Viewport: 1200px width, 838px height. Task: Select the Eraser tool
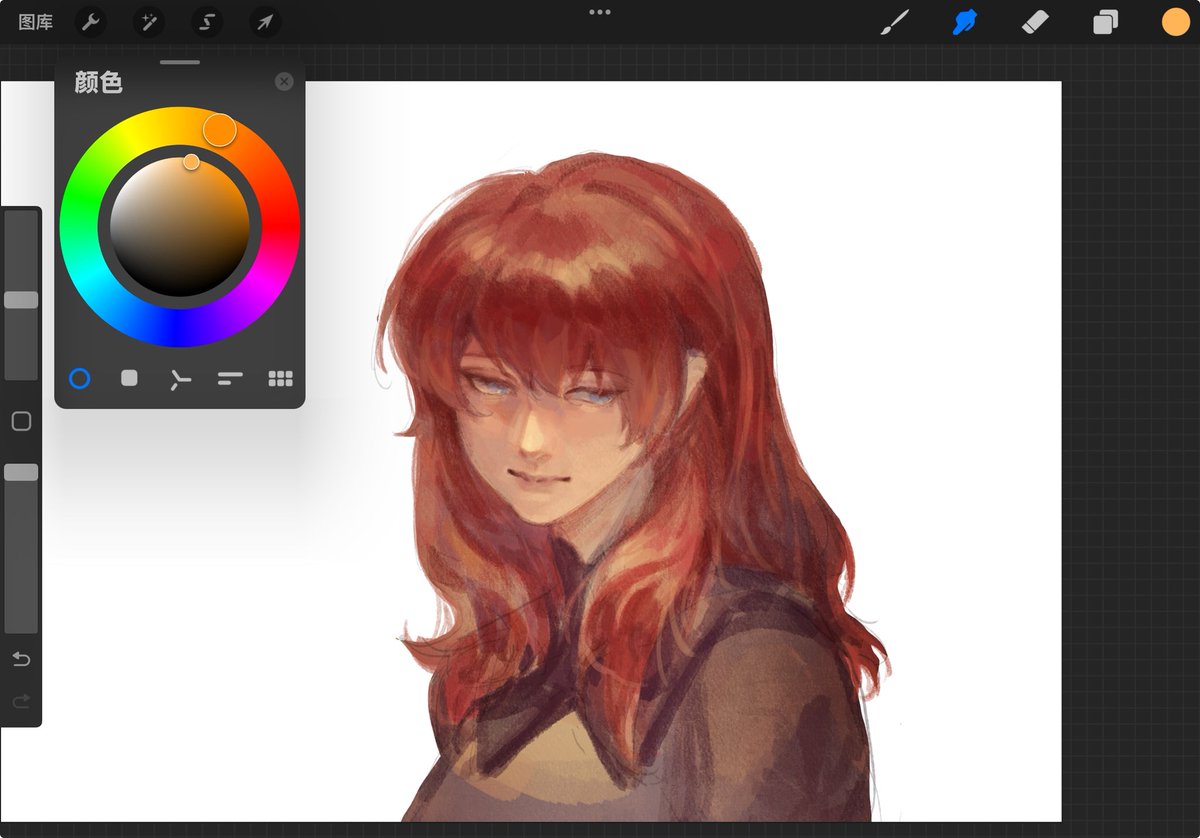tap(1035, 22)
